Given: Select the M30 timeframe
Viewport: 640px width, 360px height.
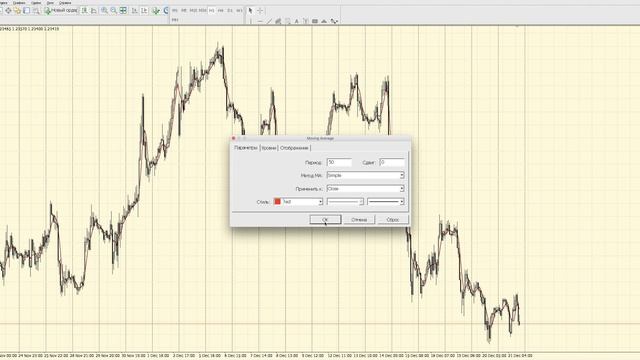Looking at the screenshot, I should [x=203, y=10].
